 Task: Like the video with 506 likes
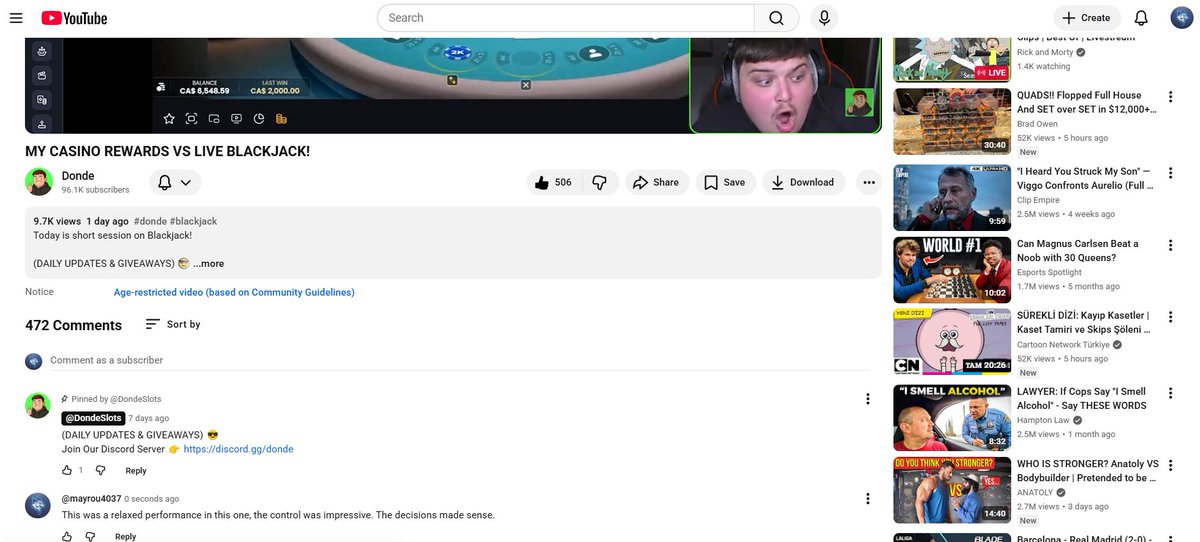click(555, 182)
